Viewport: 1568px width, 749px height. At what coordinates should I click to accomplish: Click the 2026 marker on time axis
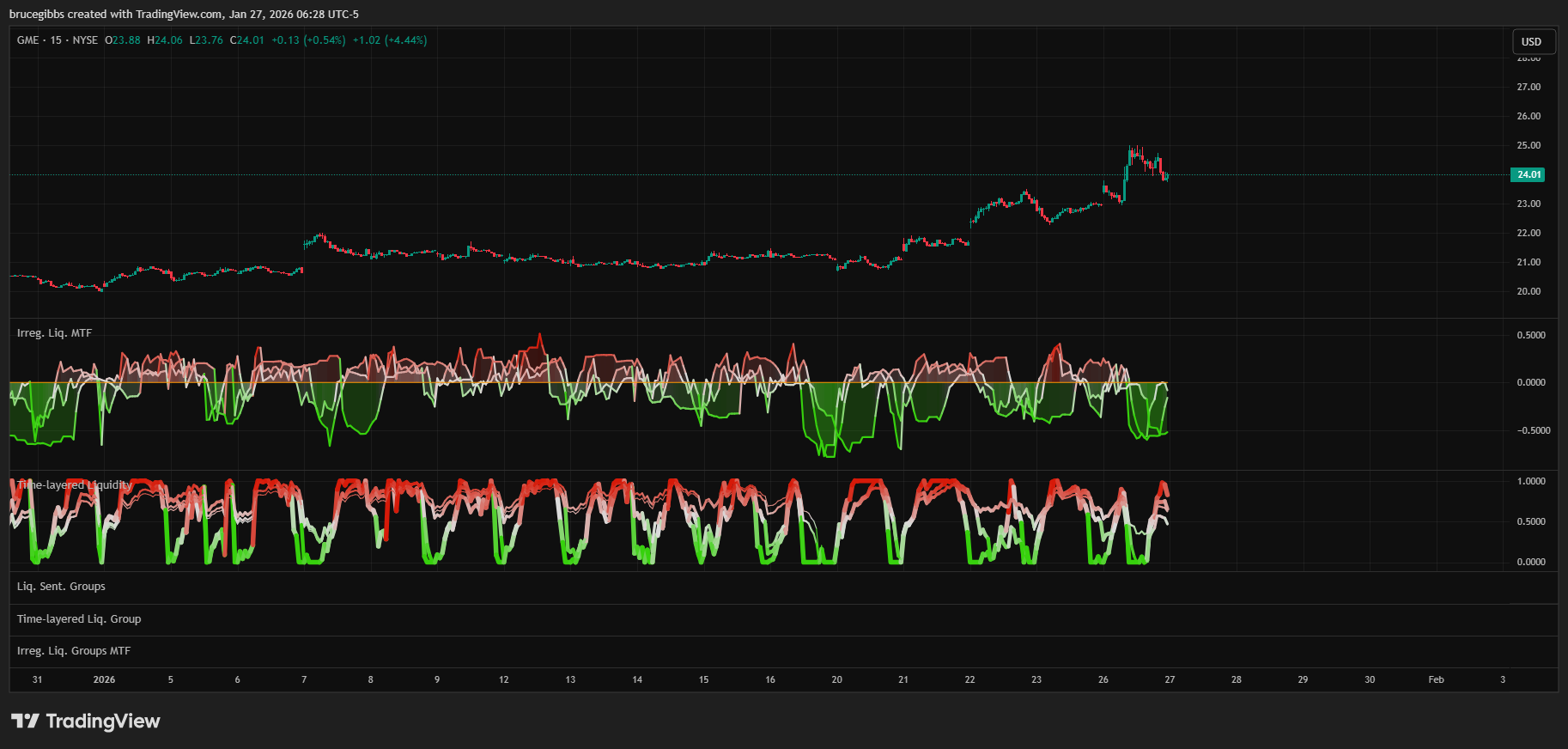[x=104, y=679]
